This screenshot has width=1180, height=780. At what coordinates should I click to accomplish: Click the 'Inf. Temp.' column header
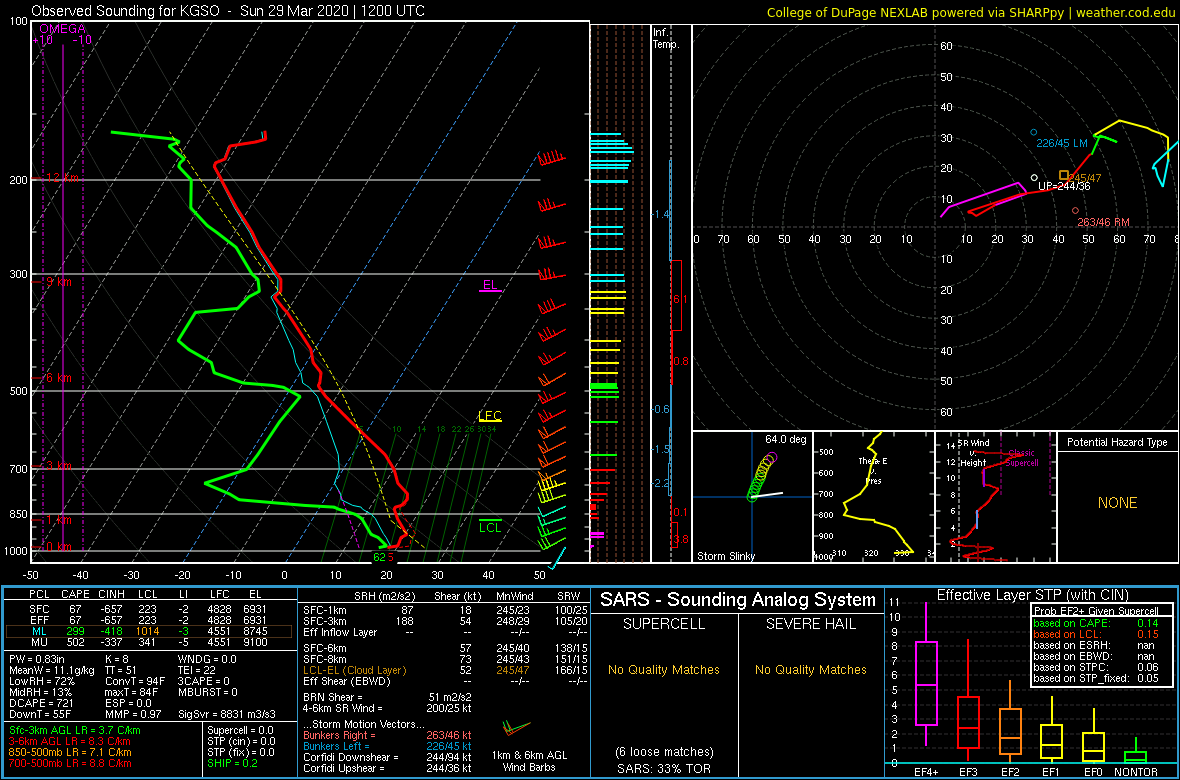[x=667, y=38]
